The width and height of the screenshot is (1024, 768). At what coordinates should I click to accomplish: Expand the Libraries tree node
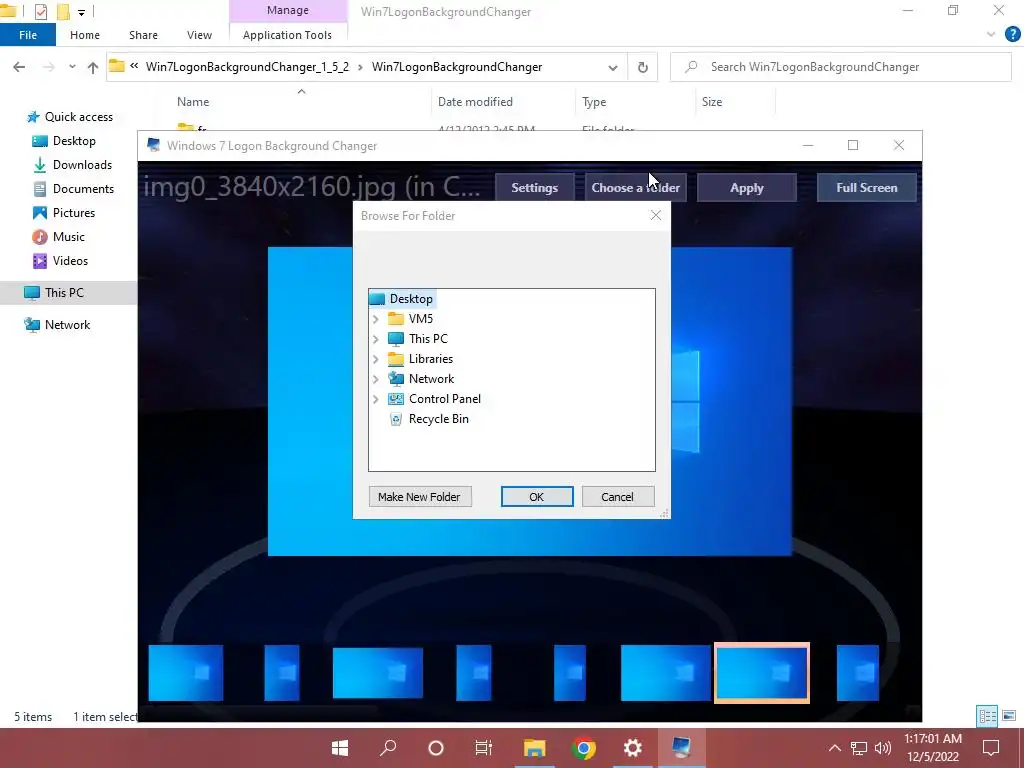[376, 359]
